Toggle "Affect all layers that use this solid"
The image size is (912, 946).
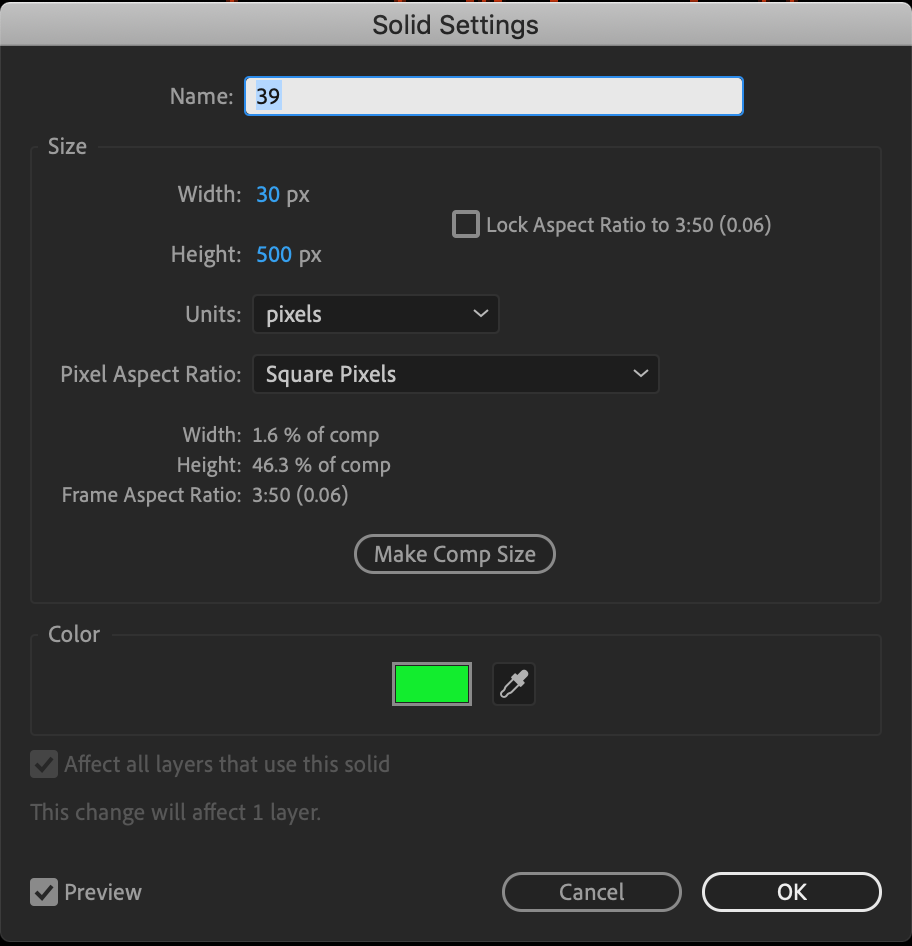(44, 764)
